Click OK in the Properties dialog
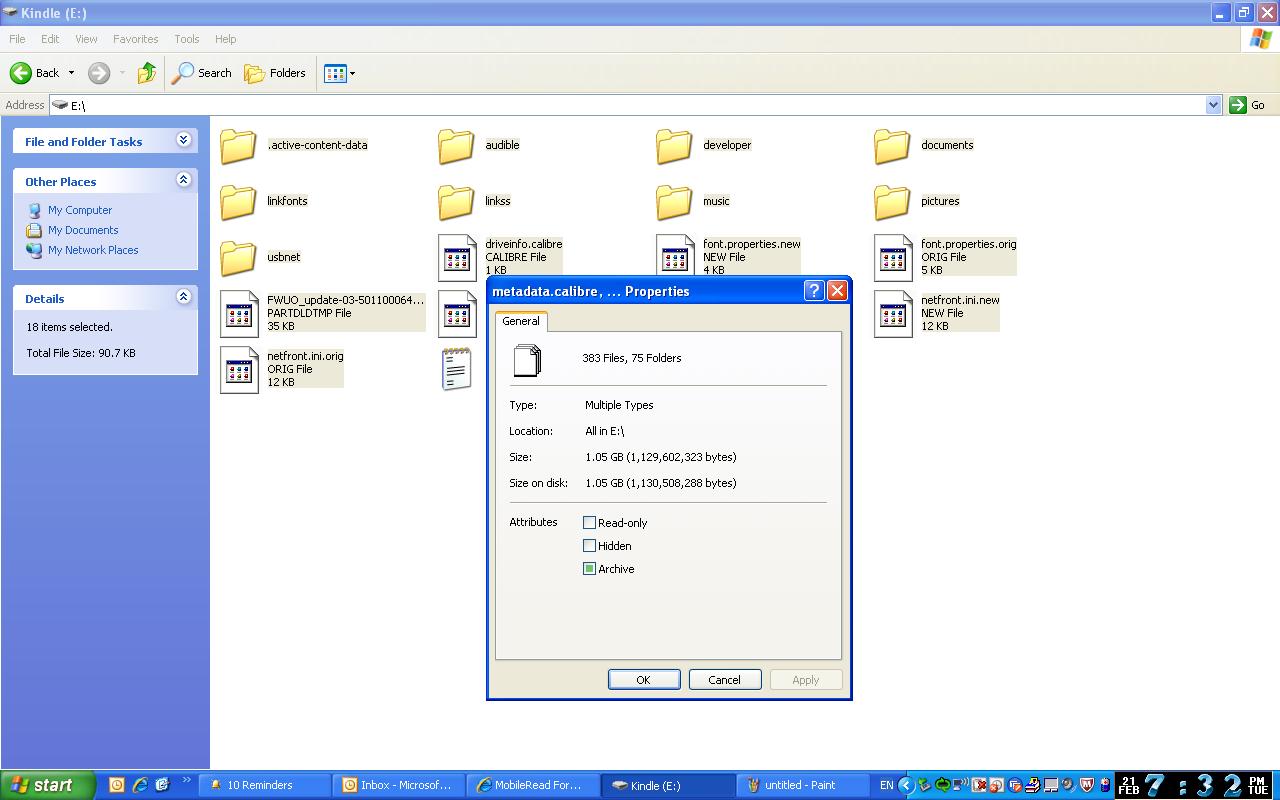This screenshot has width=1280, height=800. 643,680
